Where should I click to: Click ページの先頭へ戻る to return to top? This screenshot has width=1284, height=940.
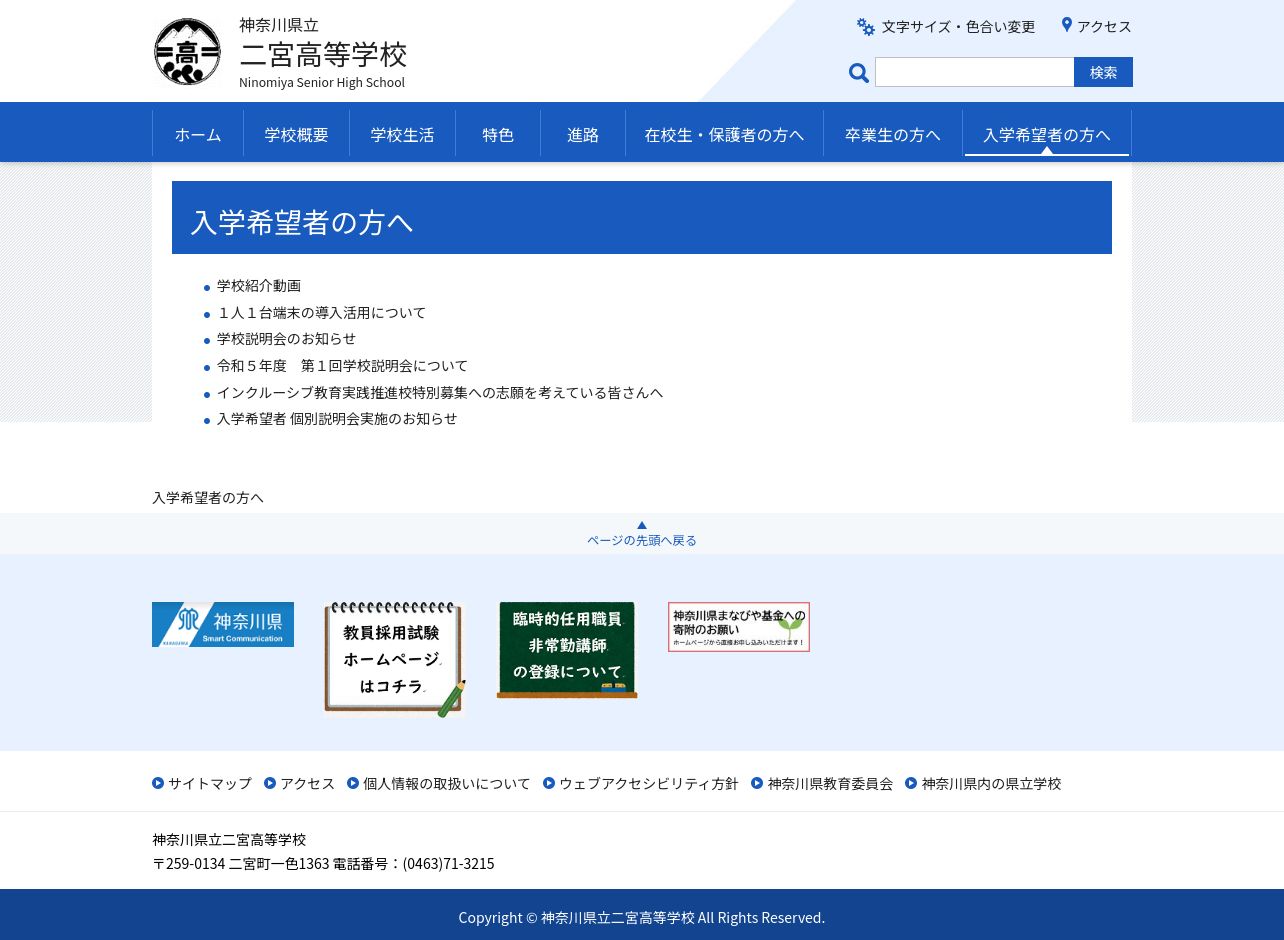pos(642,540)
